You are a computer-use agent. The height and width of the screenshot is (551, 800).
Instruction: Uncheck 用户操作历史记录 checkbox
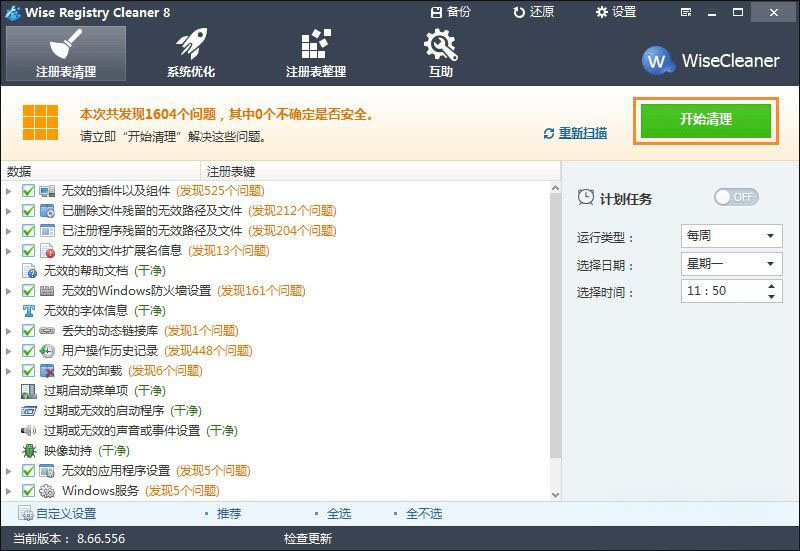[x=28, y=350]
